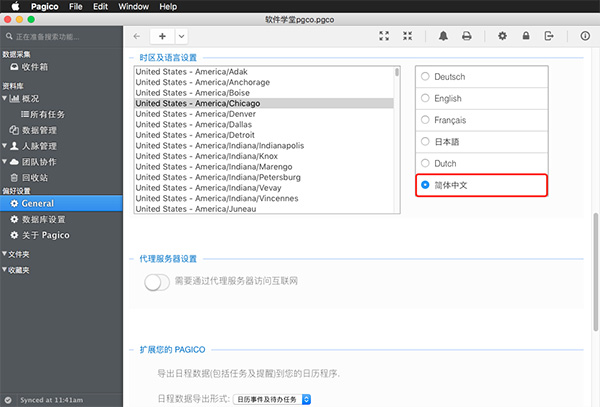Open the Edit menu
The width and height of the screenshot is (600, 407).
[x=100, y=7]
